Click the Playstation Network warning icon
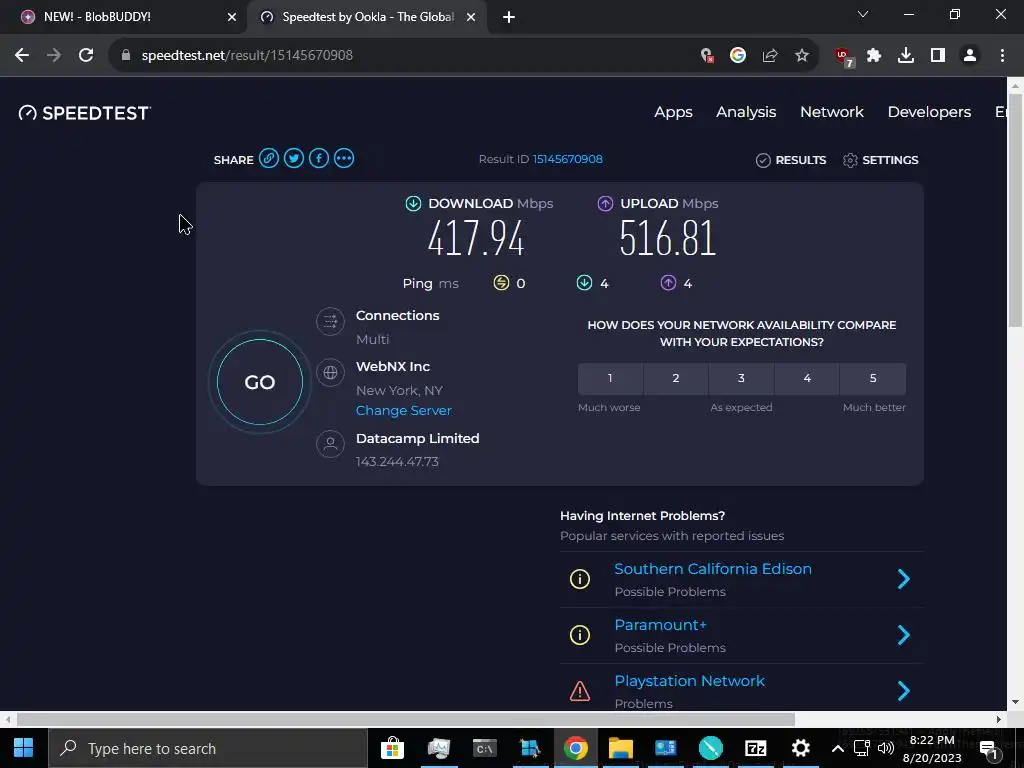The height and width of the screenshot is (768, 1024). point(580,691)
